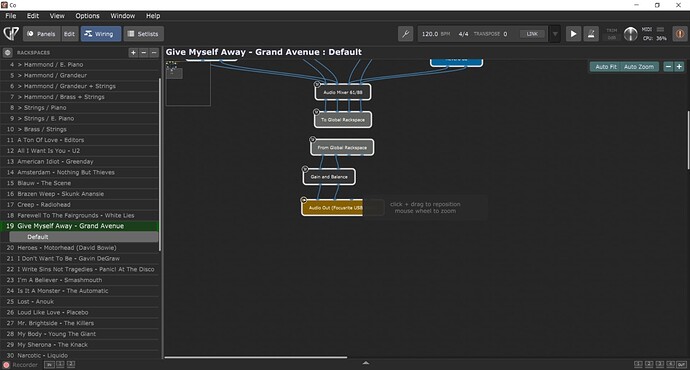690x370 pixels.
Task: Add a new rackspace with the plus icon
Action: click(x=133, y=53)
